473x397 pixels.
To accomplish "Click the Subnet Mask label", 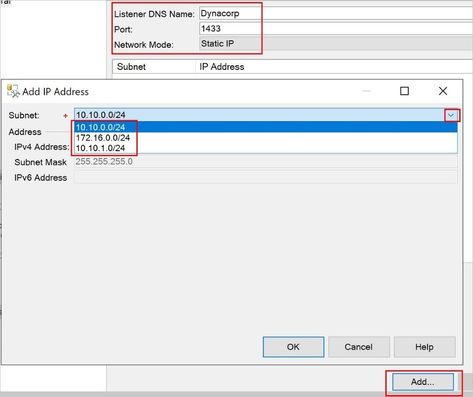I will [40, 162].
